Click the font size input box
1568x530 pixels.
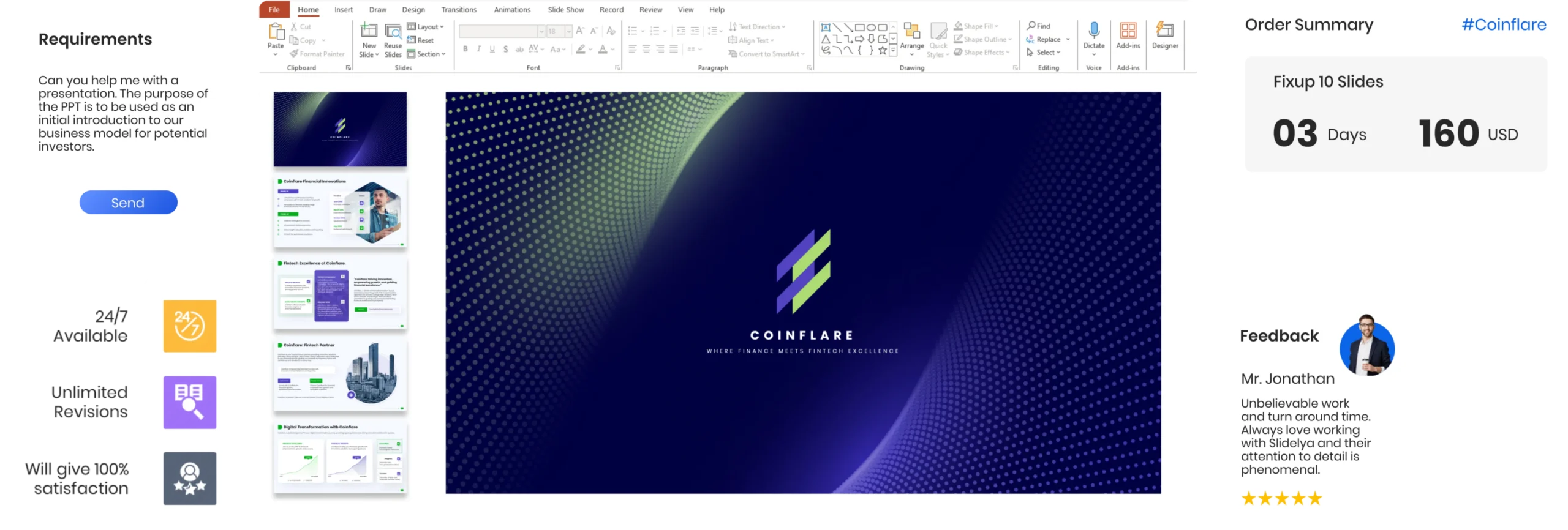556,31
